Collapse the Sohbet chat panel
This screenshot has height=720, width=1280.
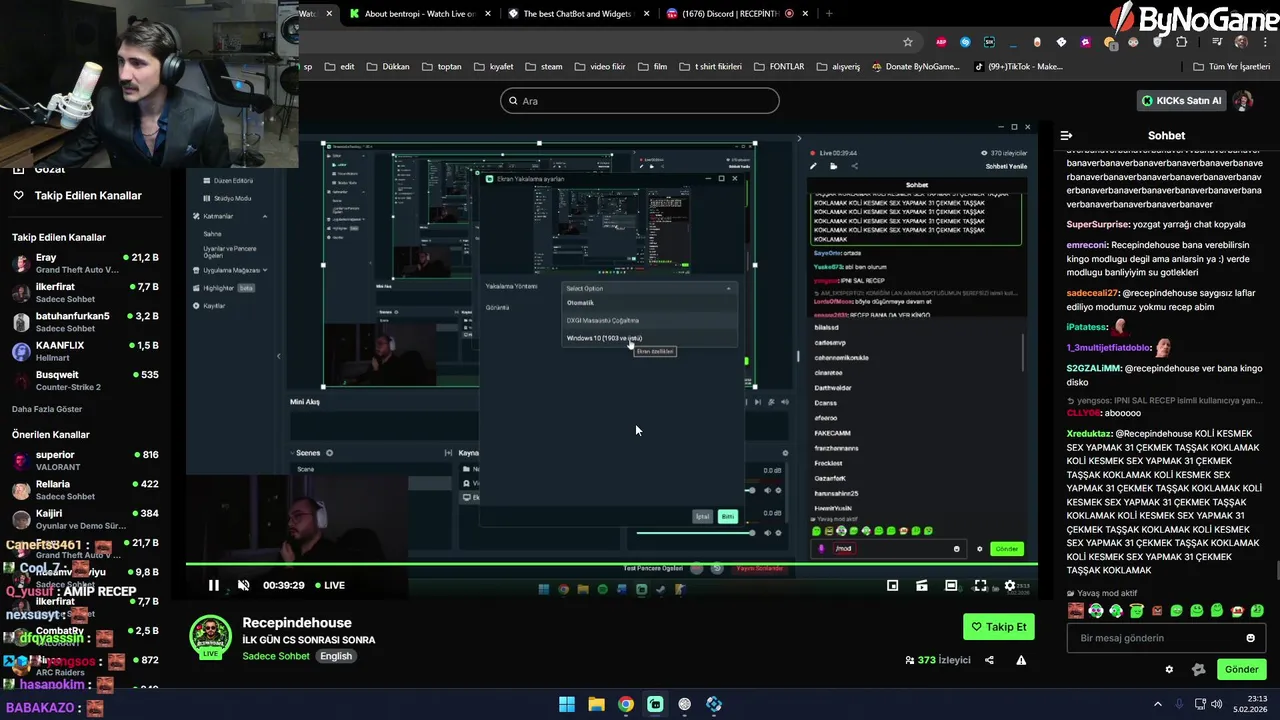(1066, 135)
